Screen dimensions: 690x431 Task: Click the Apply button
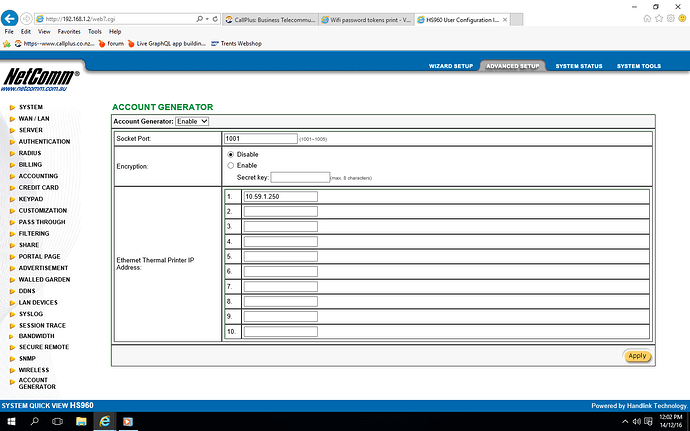(x=637, y=356)
